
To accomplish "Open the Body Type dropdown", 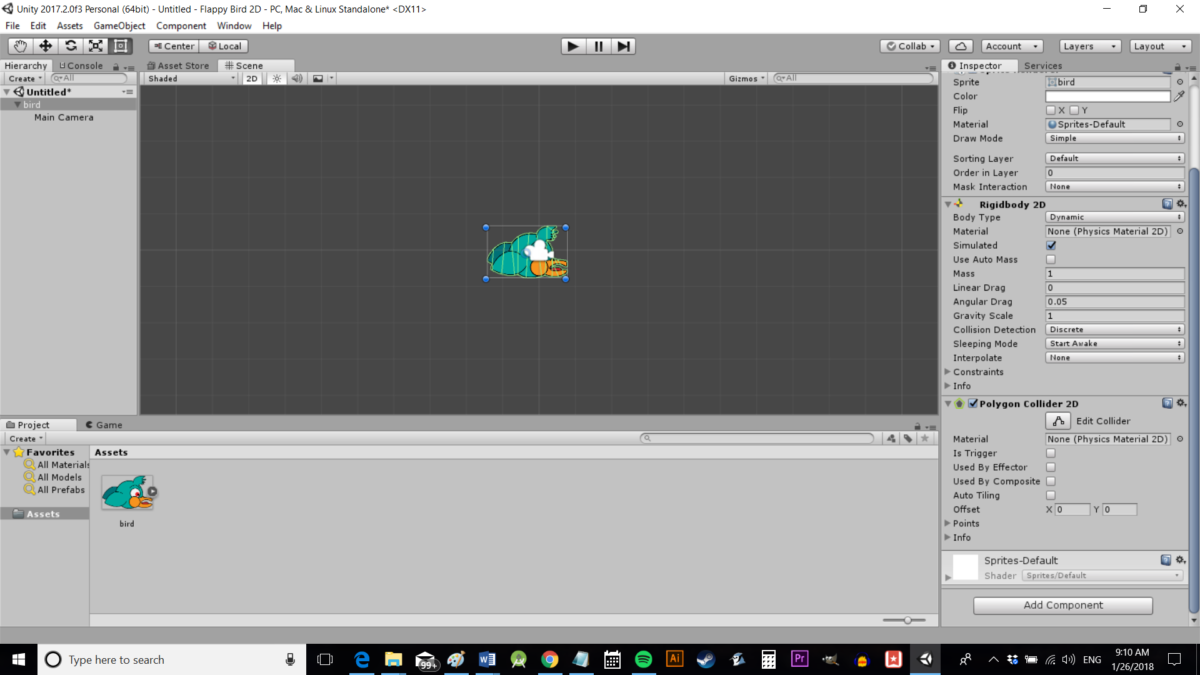I will [x=1114, y=217].
